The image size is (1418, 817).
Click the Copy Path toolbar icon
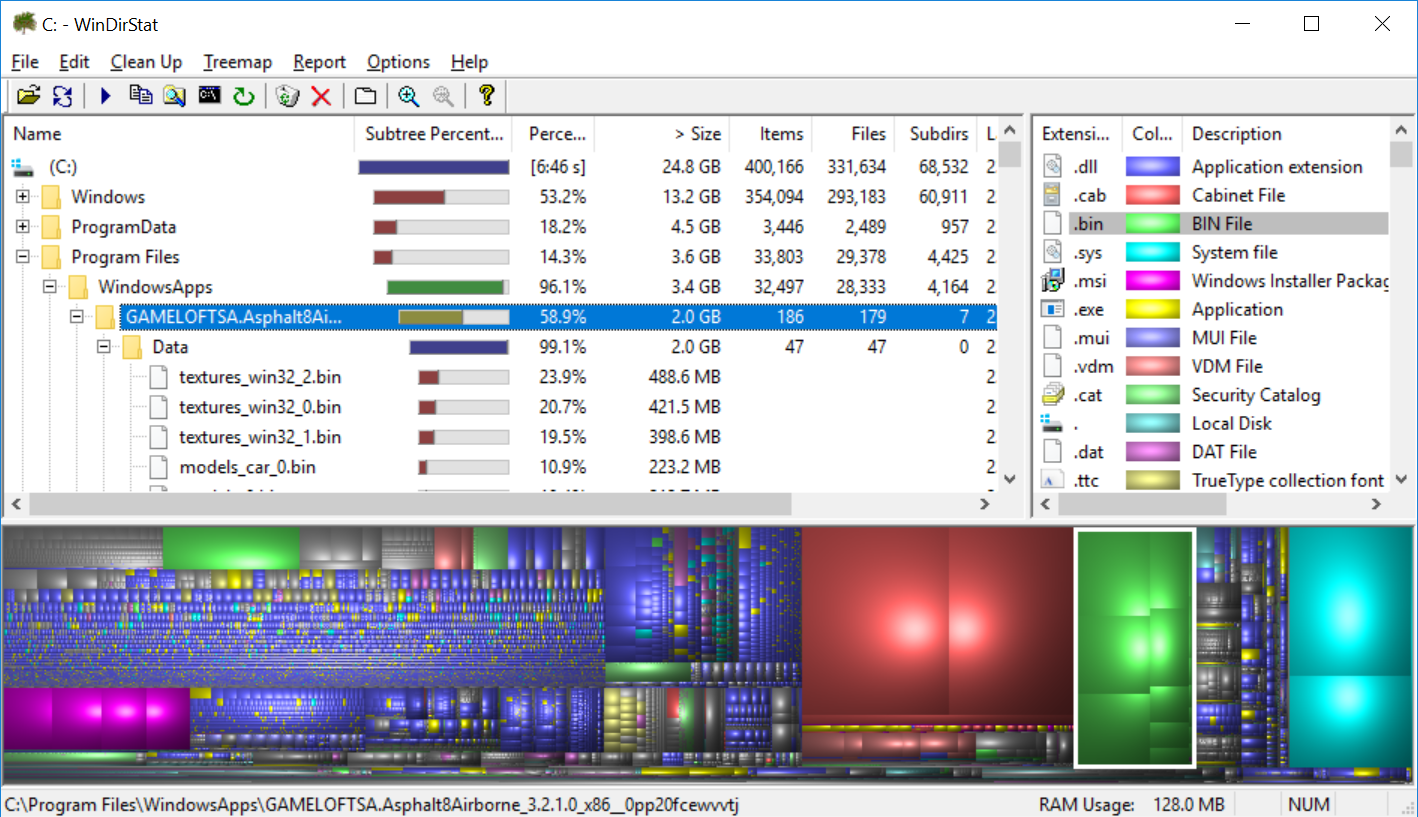coord(141,96)
